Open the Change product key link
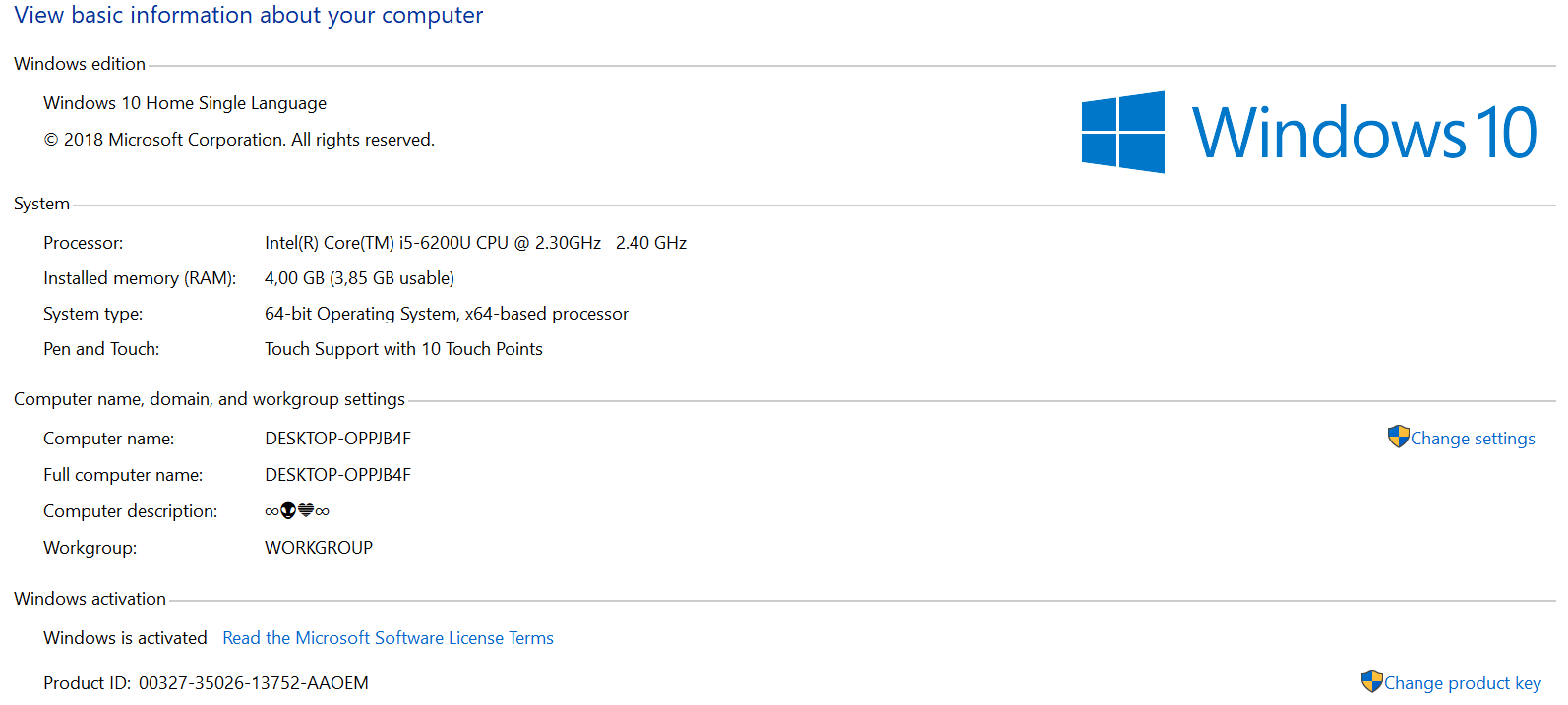1568x705 pixels. [1462, 683]
